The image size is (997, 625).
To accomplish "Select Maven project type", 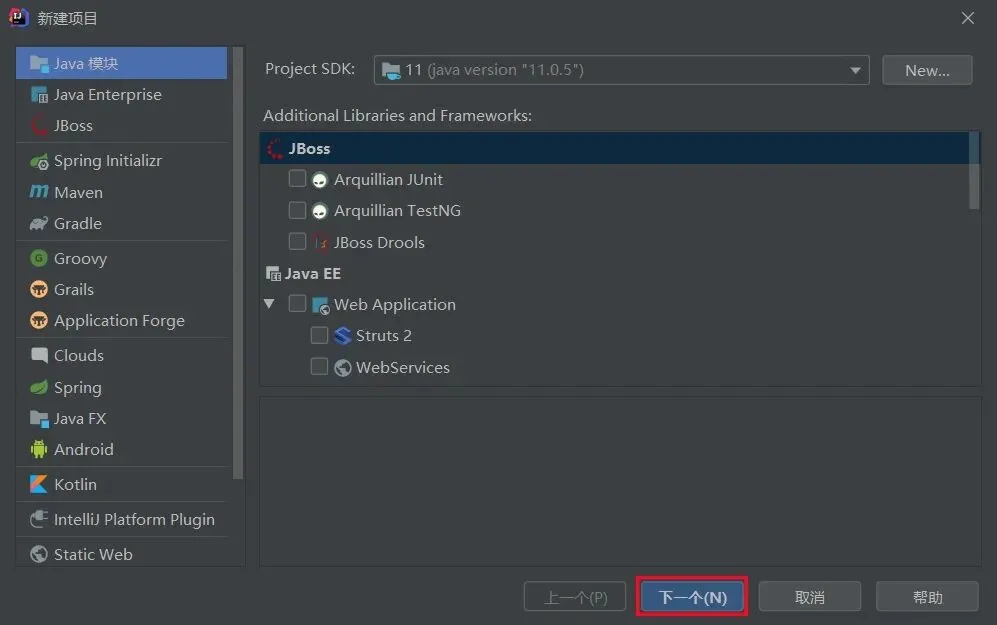I will pos(121,192).
